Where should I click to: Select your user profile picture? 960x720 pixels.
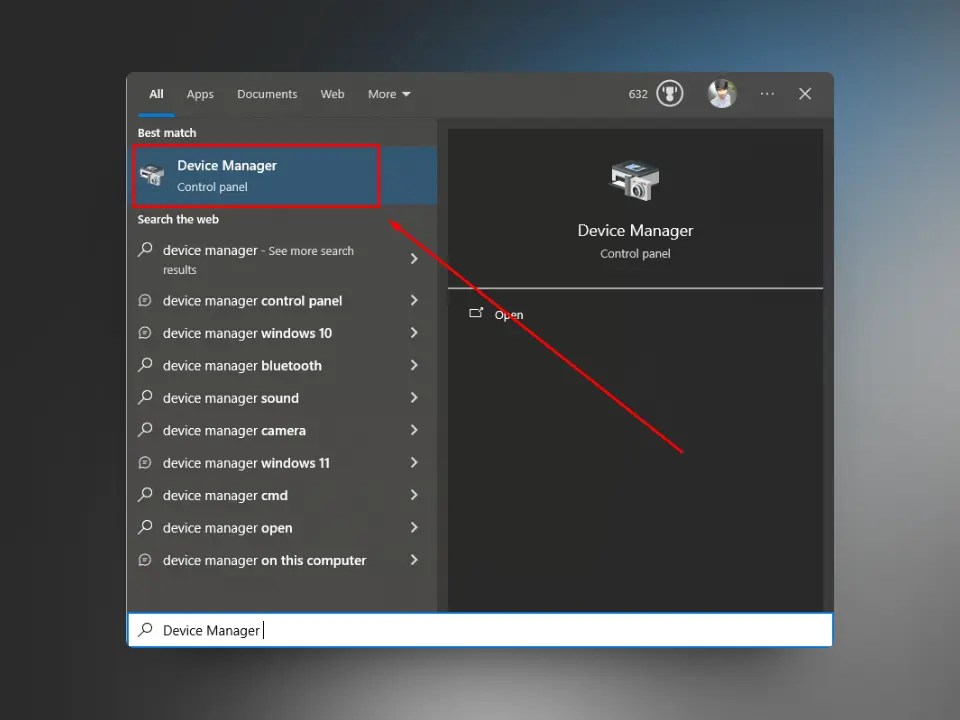click(722, 93)
